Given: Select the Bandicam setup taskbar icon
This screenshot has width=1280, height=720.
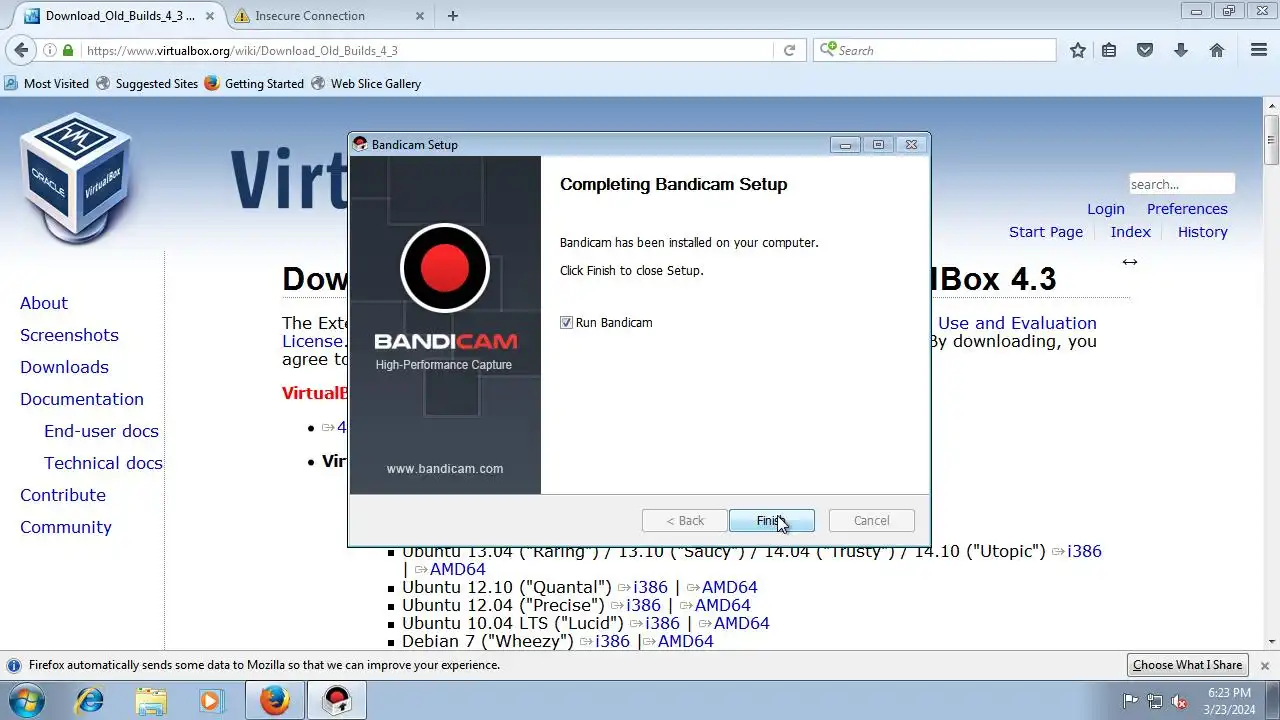Looking at the screenshot, I should point(337,701).
